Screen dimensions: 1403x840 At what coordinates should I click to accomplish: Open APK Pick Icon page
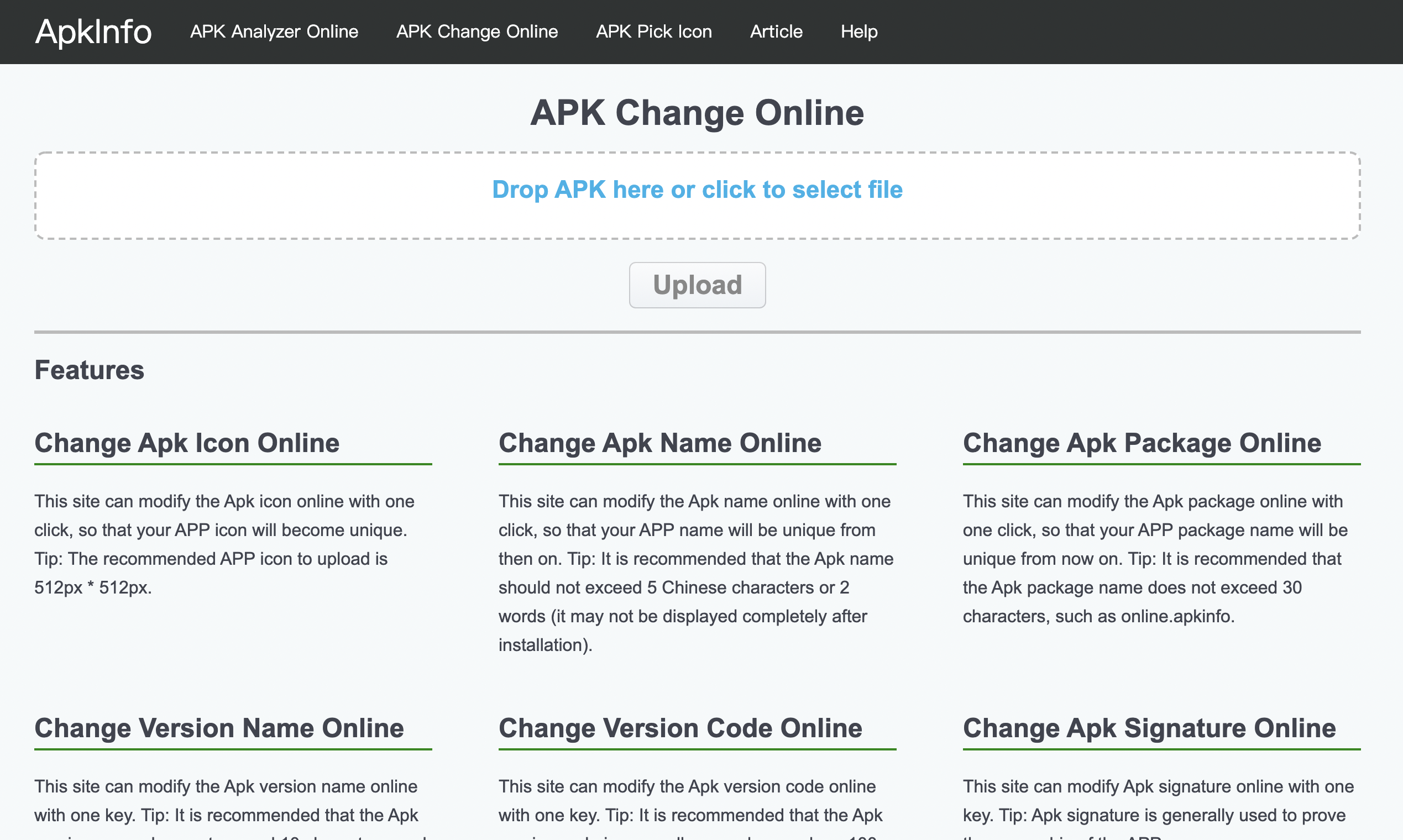[x=654, y=32]
